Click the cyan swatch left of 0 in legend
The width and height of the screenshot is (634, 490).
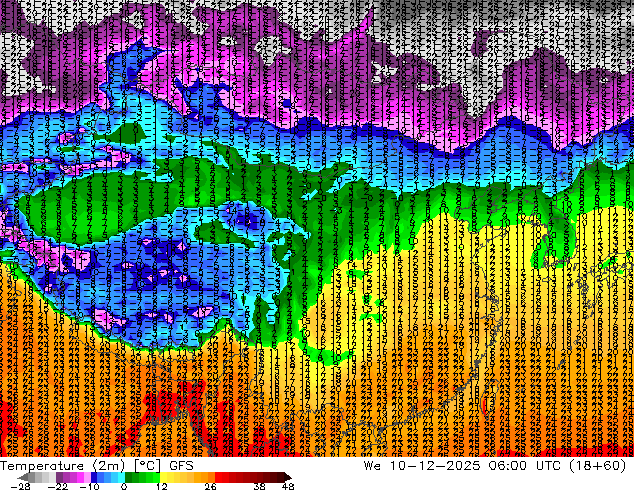121,477
